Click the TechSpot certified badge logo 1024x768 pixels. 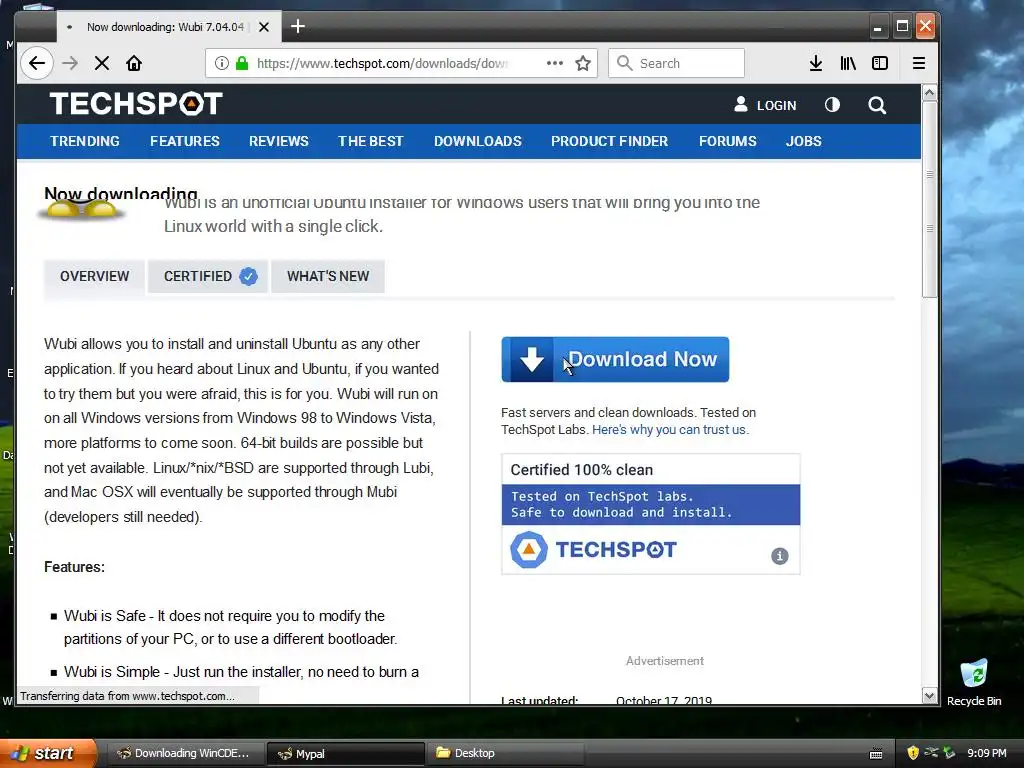(594, 550)
